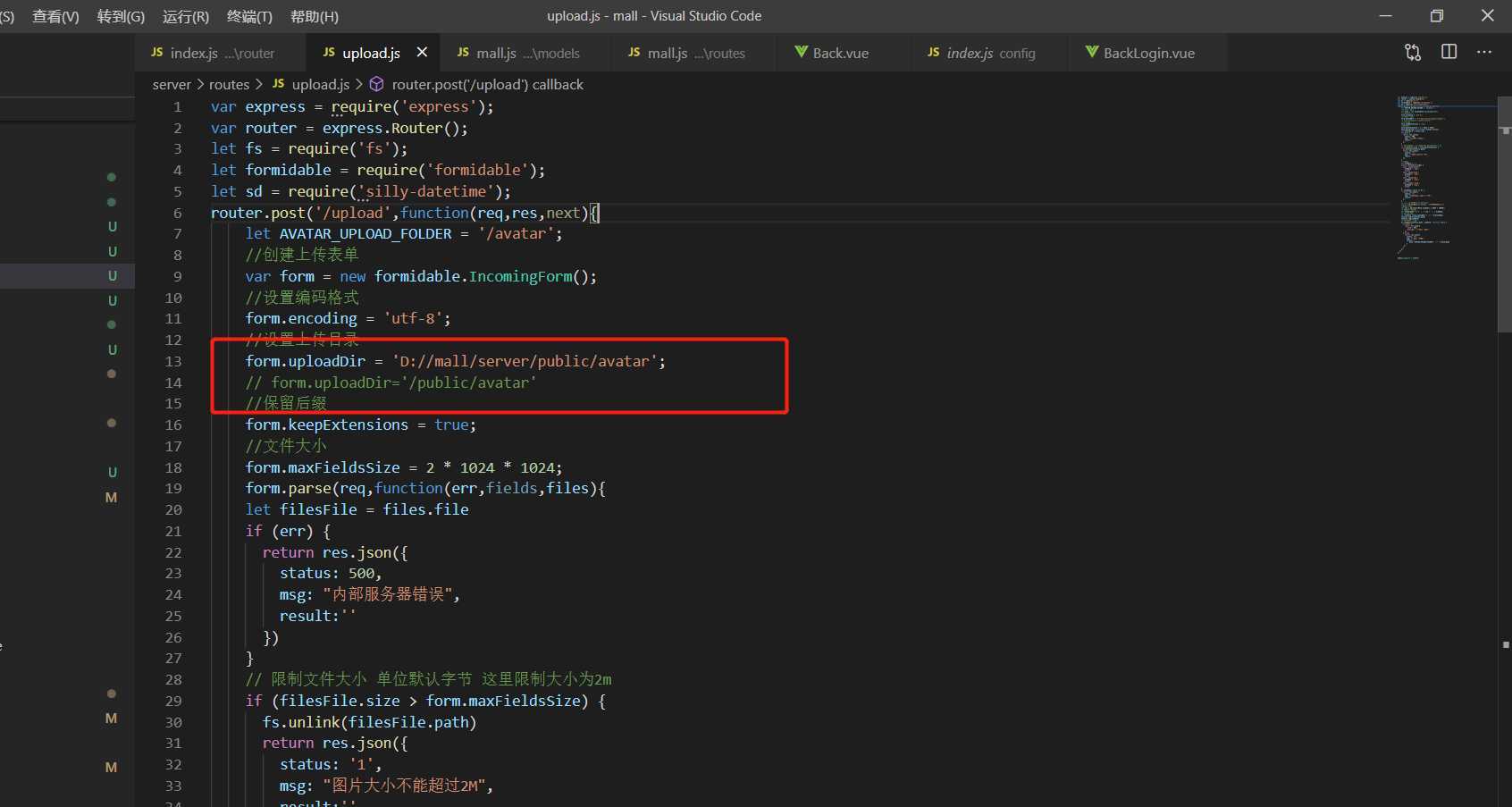Click 'let filesFile = files.file' line

tap(357, 509)
